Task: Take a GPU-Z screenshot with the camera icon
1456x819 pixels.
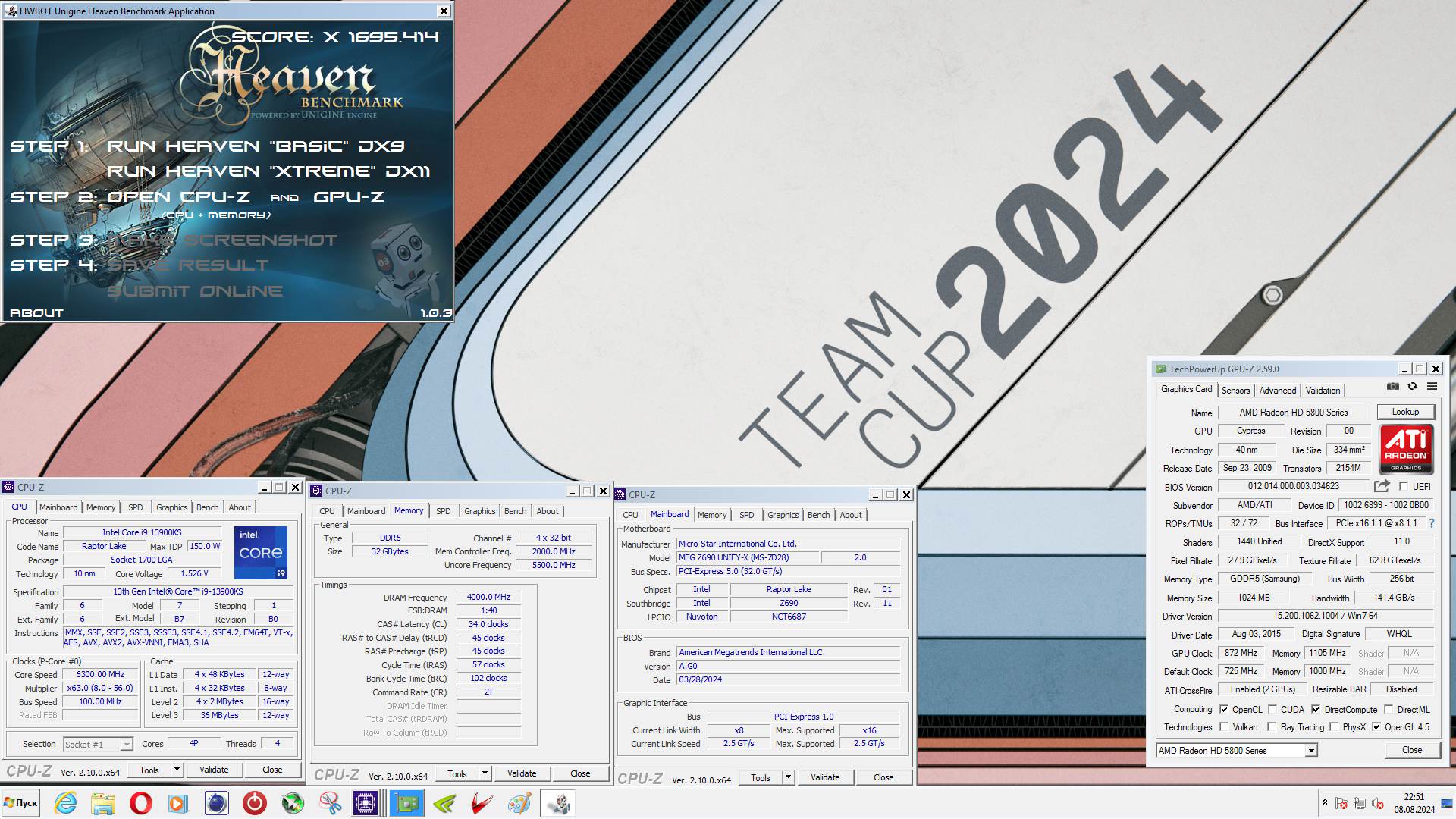Action: point(1393,387)
